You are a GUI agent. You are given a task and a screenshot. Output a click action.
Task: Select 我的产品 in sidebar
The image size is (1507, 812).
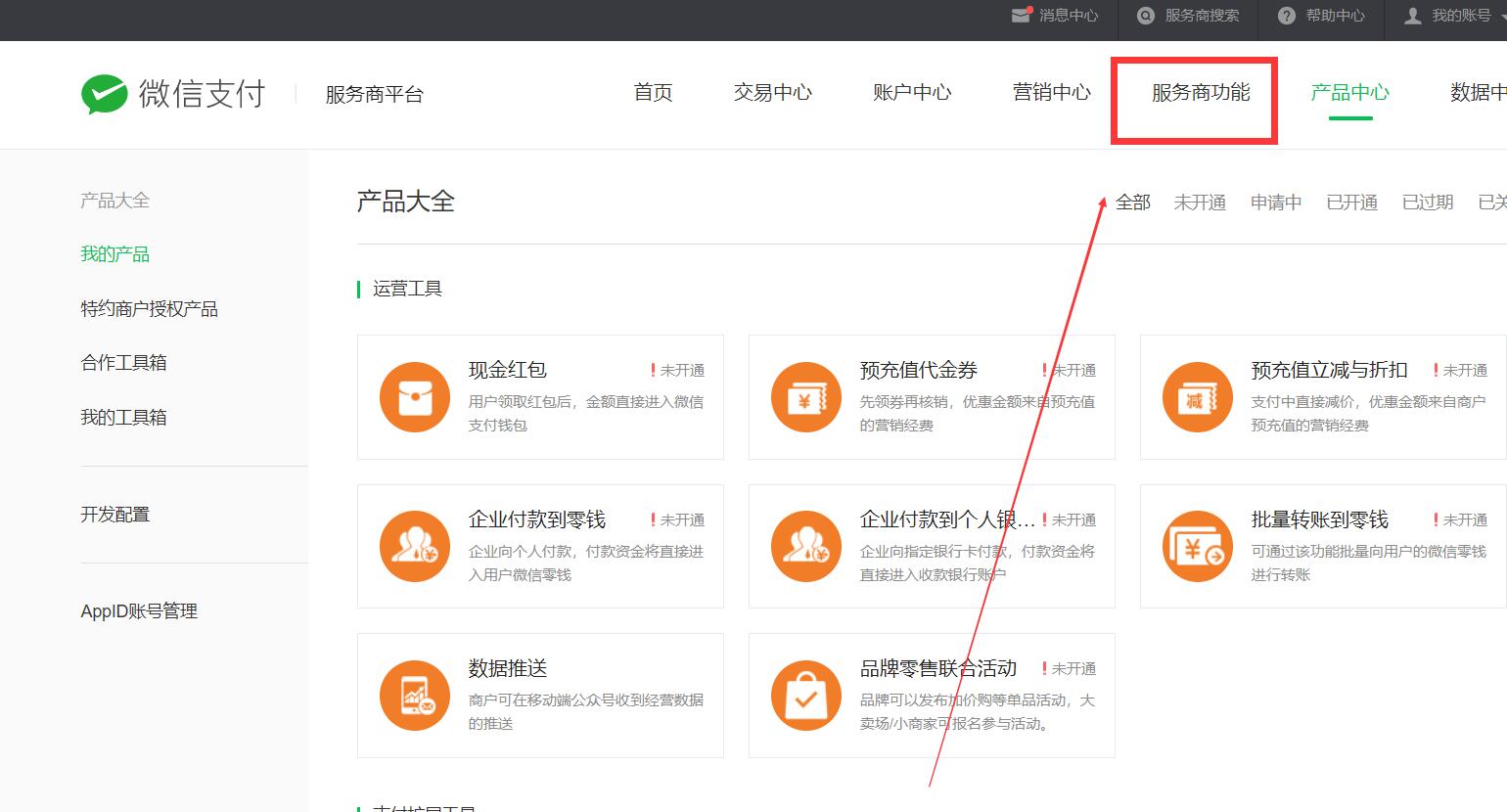(114, 254)
